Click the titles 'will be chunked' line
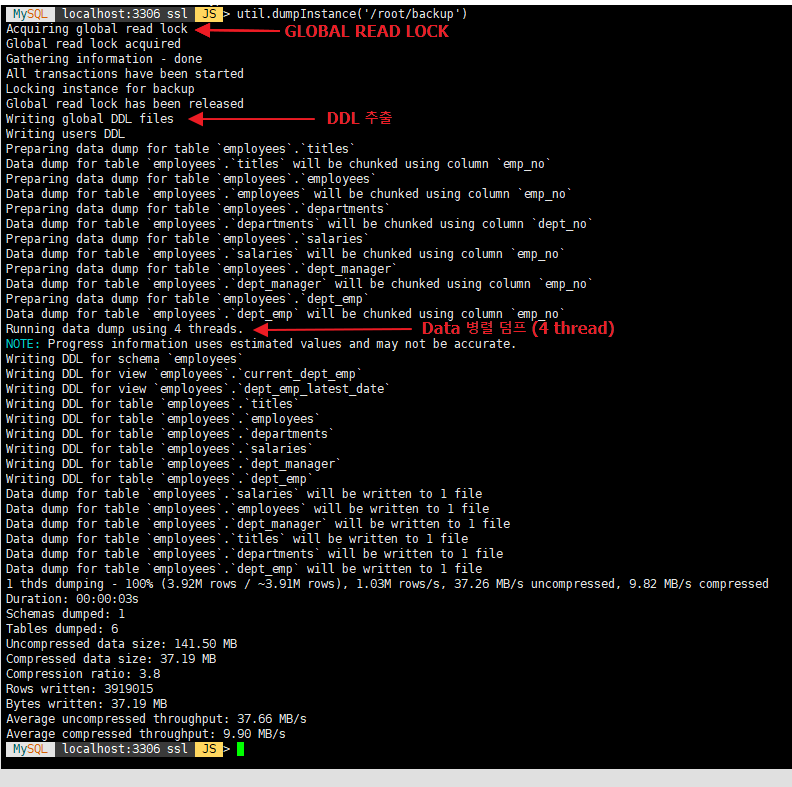The width and height of the screenshot is (792, 787). 278,164
